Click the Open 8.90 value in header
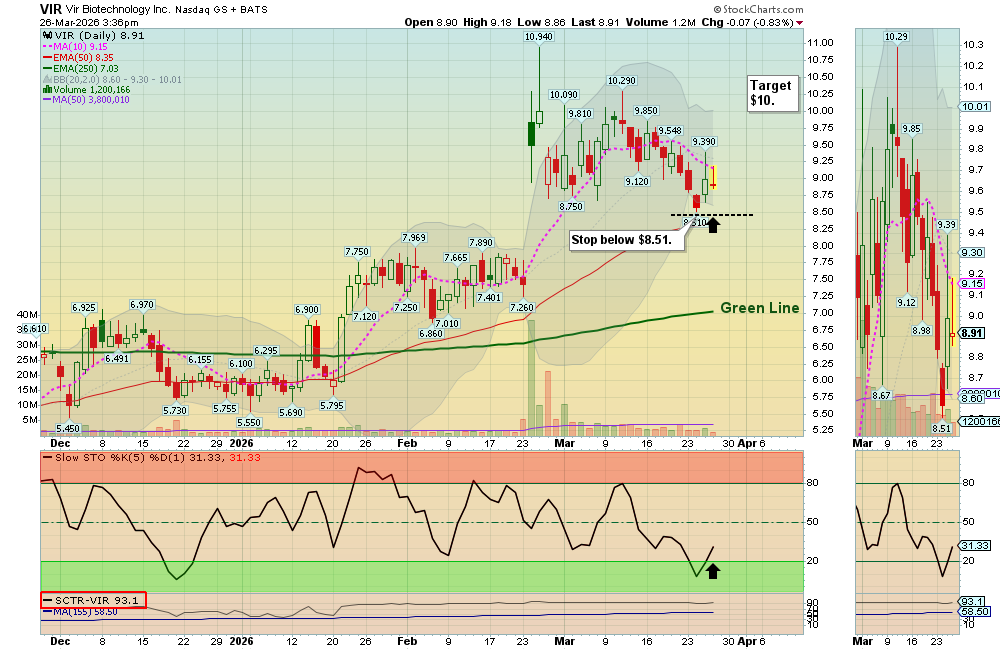 coord(431,22)
